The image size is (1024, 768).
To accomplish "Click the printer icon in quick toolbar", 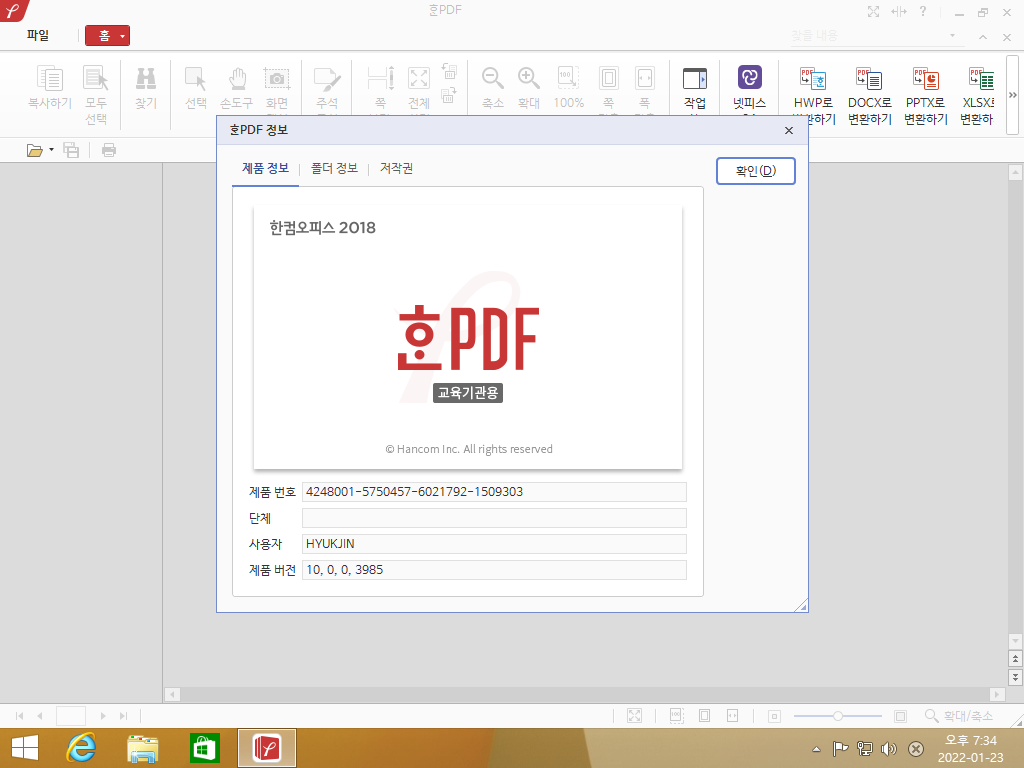I will click(x=109, y=150).
